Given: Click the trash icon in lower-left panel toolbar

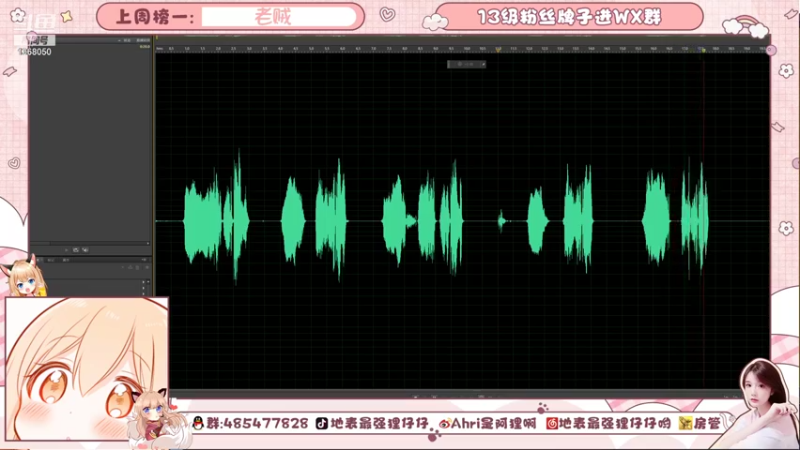Looking at the screenshot, I should [x=137, y=267].
